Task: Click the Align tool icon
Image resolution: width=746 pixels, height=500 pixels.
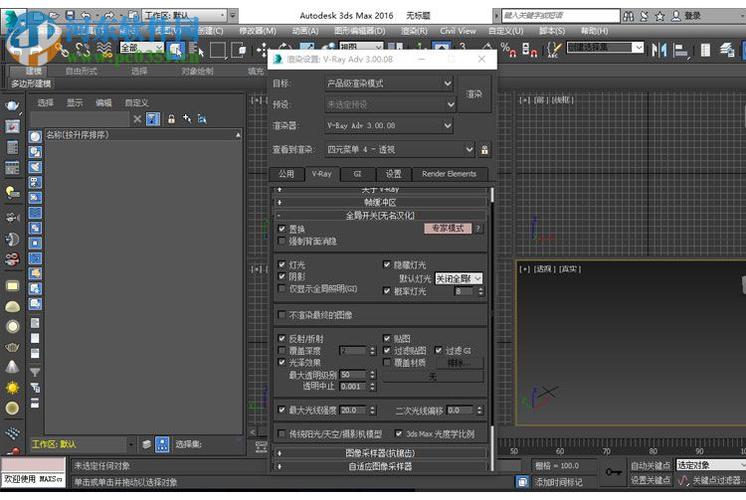Action: pos(681,49)
